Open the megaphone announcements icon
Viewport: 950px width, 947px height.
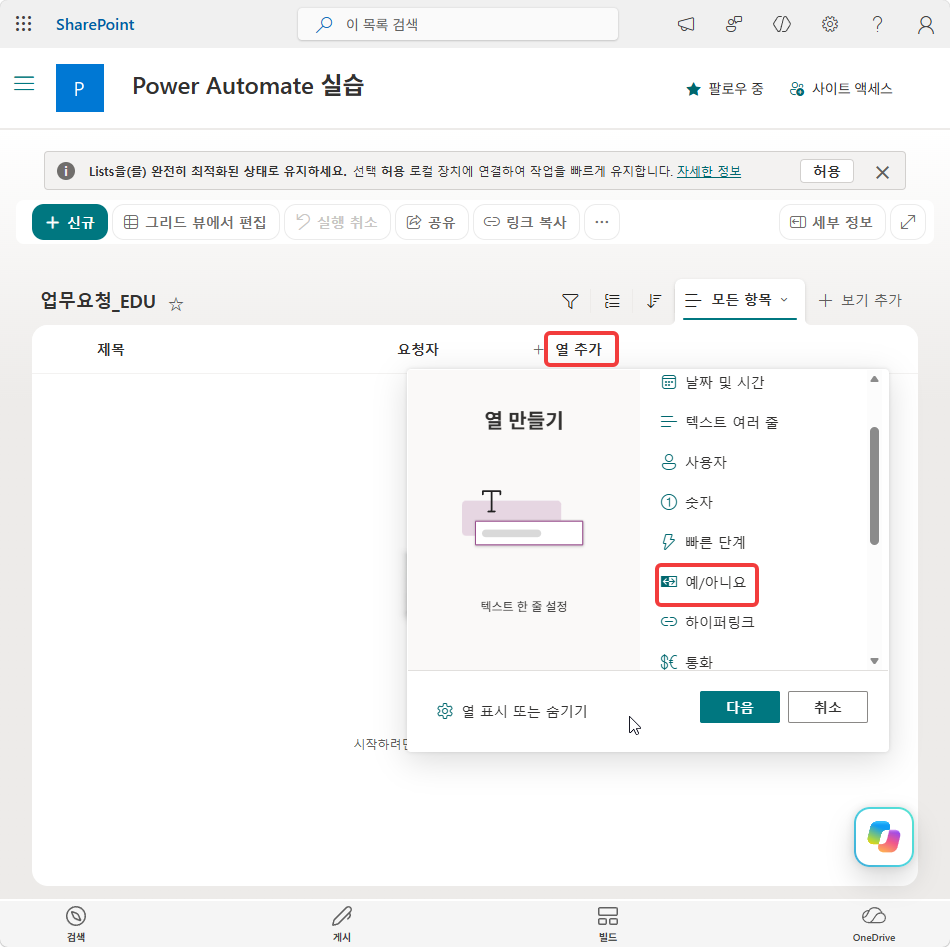coord(686,24)
